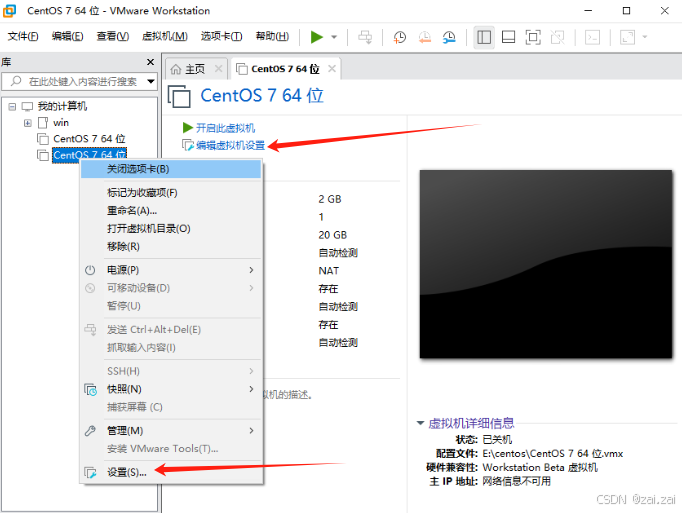Open the 编辑(E) menu

click(x=67, y=36)
